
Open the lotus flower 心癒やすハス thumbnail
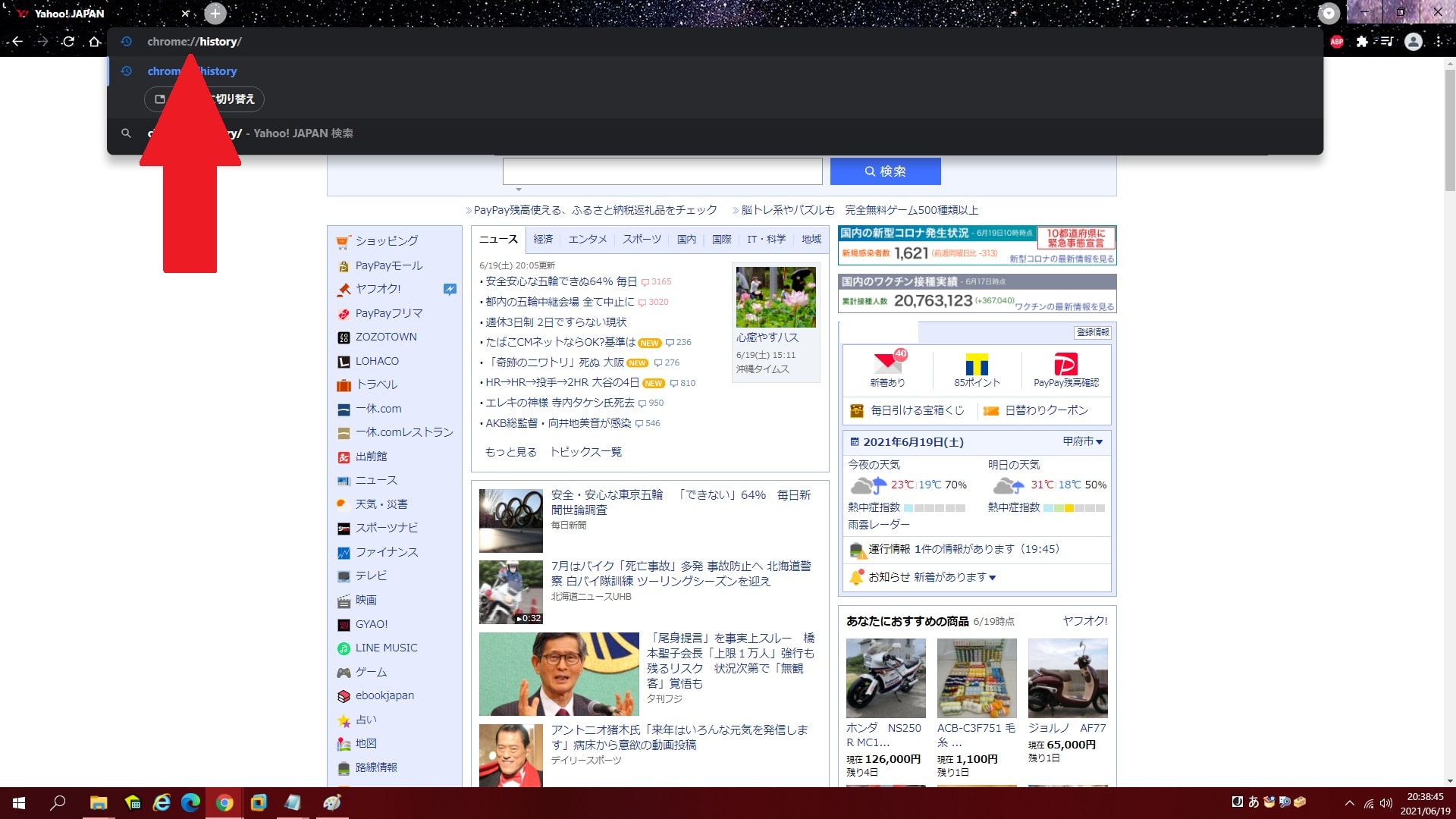pos(776,297)
